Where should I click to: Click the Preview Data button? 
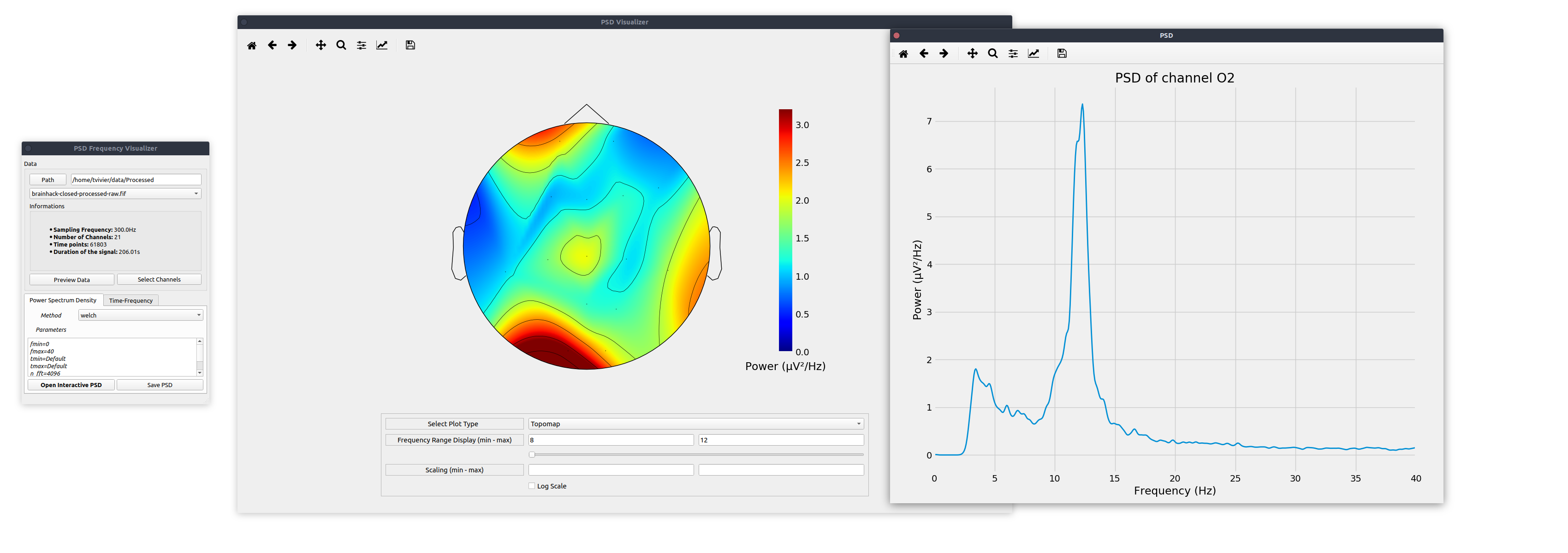72,280
